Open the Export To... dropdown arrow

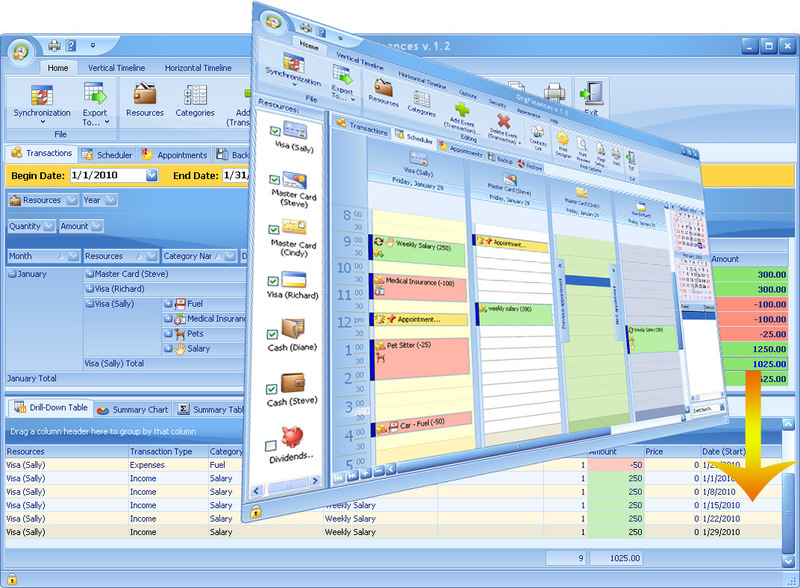pos(352,97)
